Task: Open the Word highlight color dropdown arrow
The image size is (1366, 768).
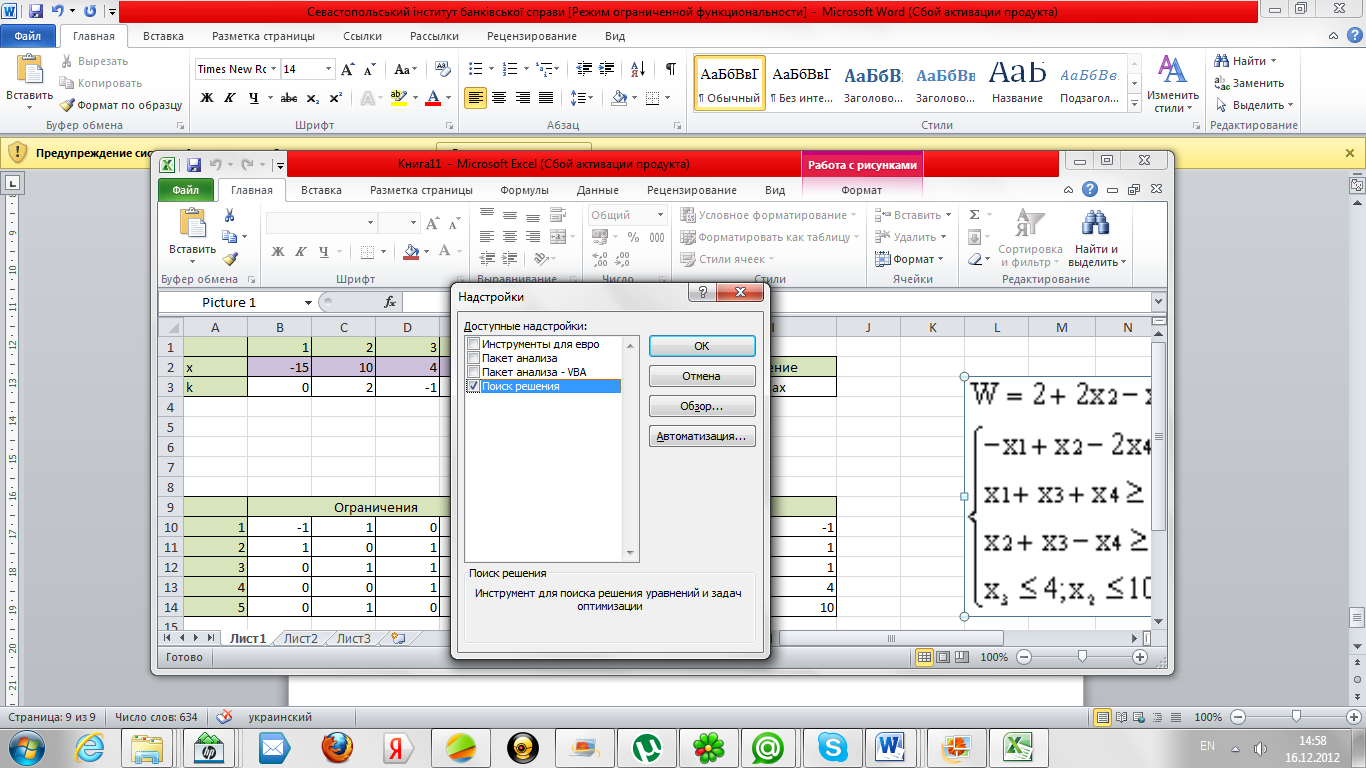Action: coord(414,98)
